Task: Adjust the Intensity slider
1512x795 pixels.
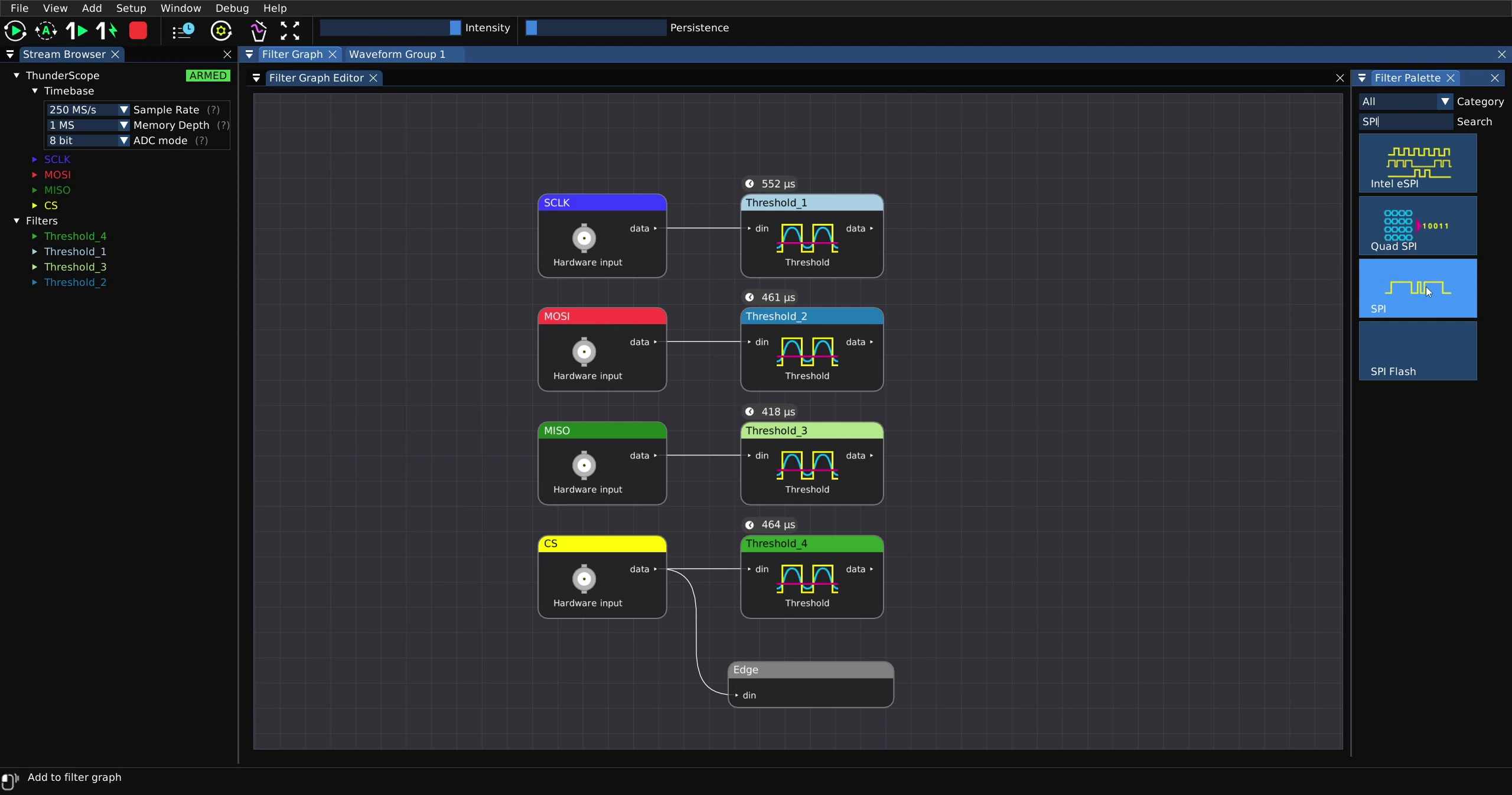Action: pos(390,28)
